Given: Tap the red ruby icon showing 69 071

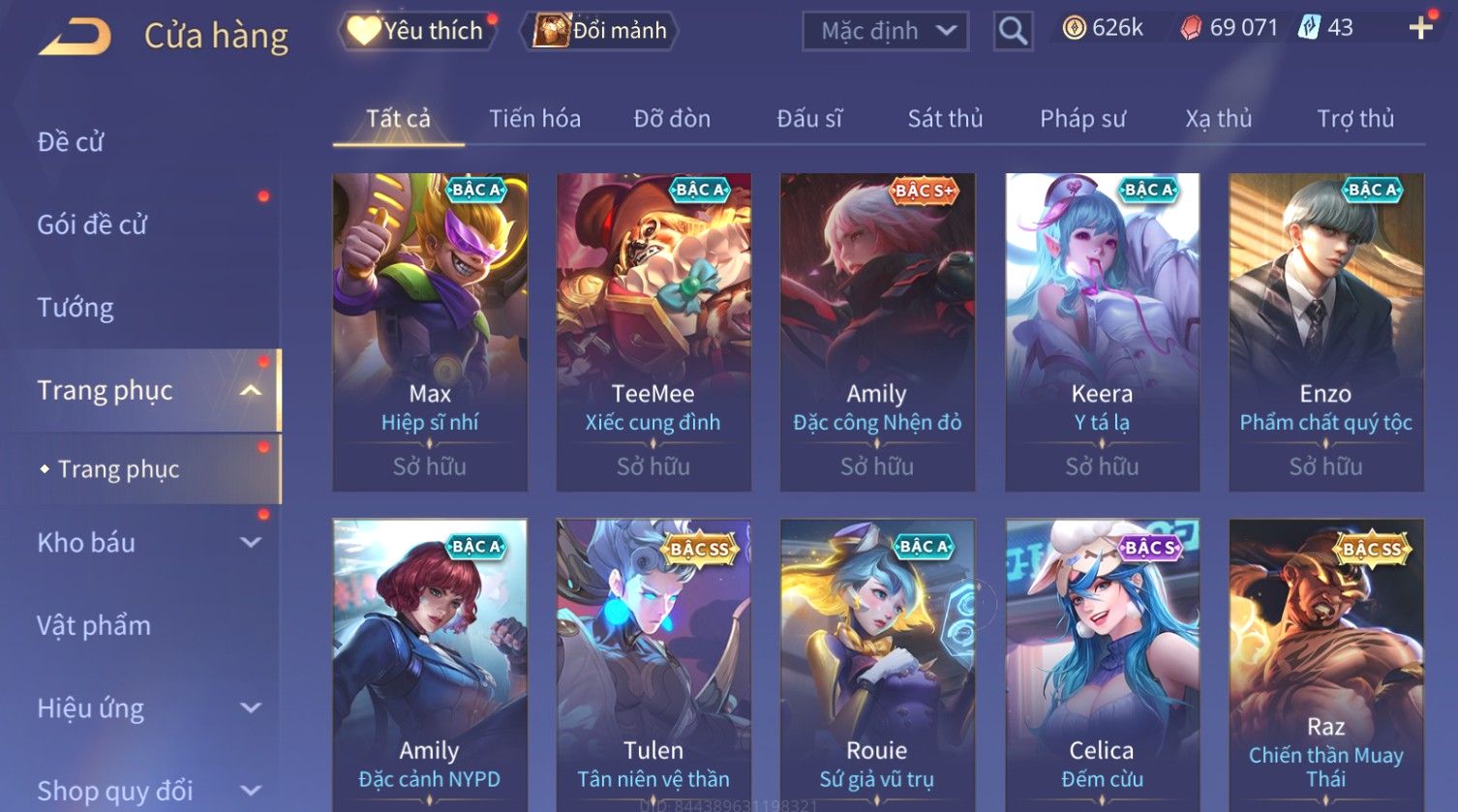Looking at the screenshot, I should coord(1191,28).
